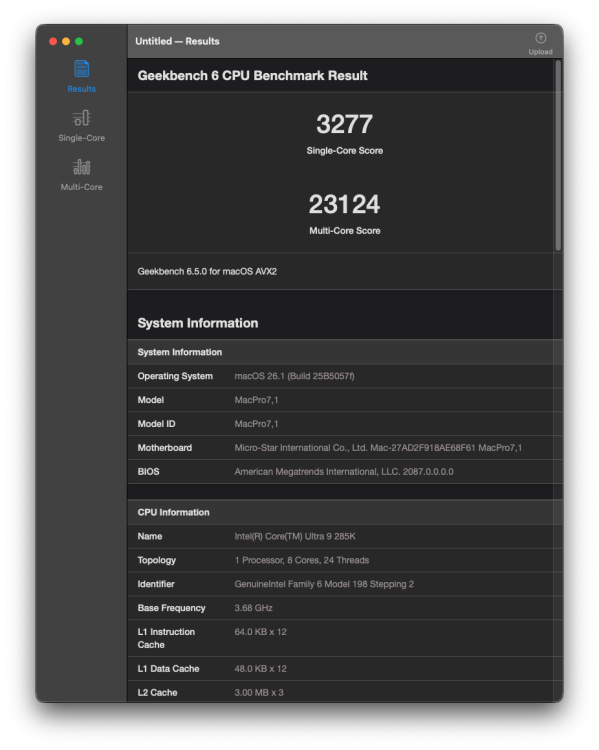Click the Motherboard value Micro-Star International
Screen dimensions: 599x750
(x=378, y=448)
